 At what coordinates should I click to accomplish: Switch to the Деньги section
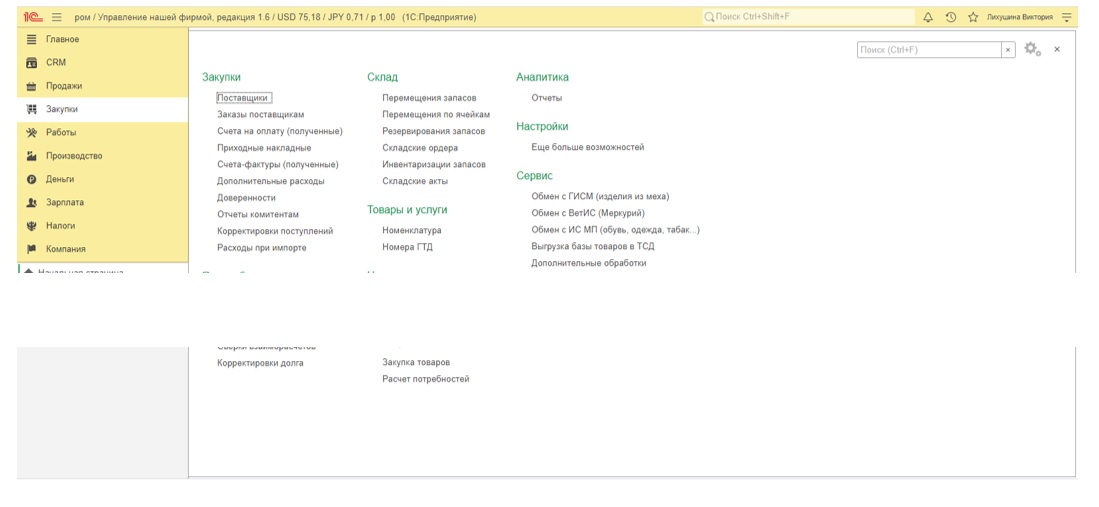pyautogui.click(x=60, y=179)
